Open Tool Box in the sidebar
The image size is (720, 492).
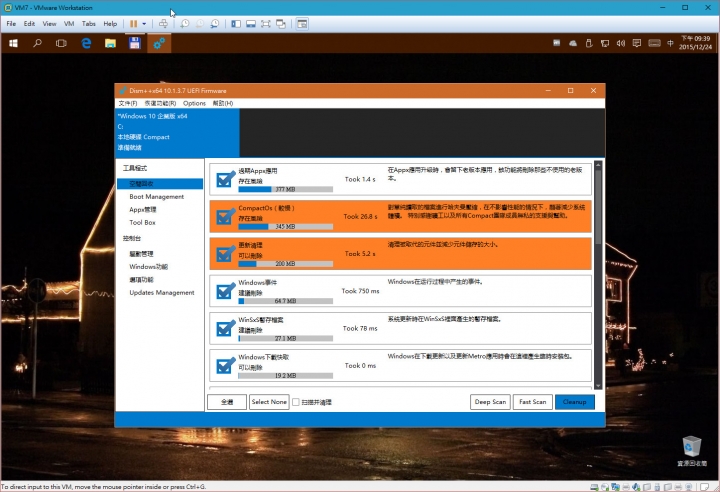coord(142,222)
